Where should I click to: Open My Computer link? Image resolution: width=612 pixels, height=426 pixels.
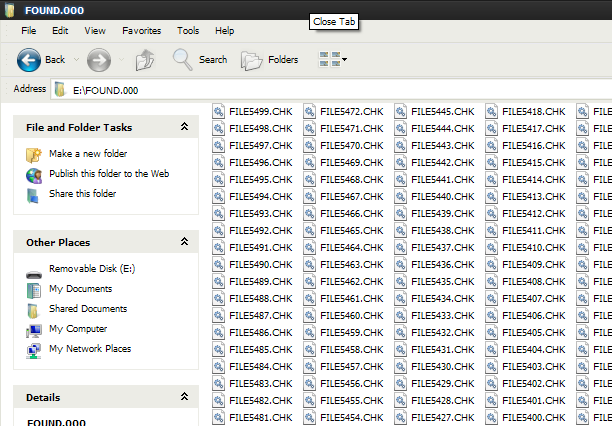(x=78, y=329)
